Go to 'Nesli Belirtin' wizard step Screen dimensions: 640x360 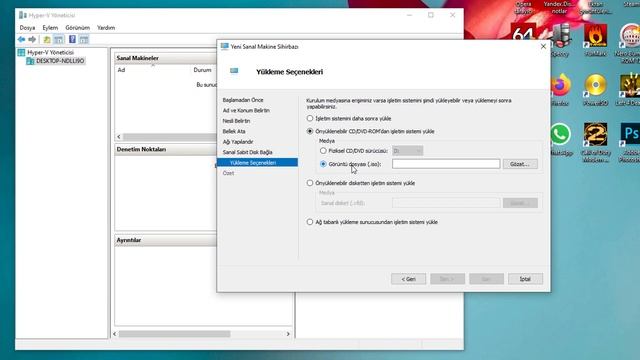tap(236, 121)
